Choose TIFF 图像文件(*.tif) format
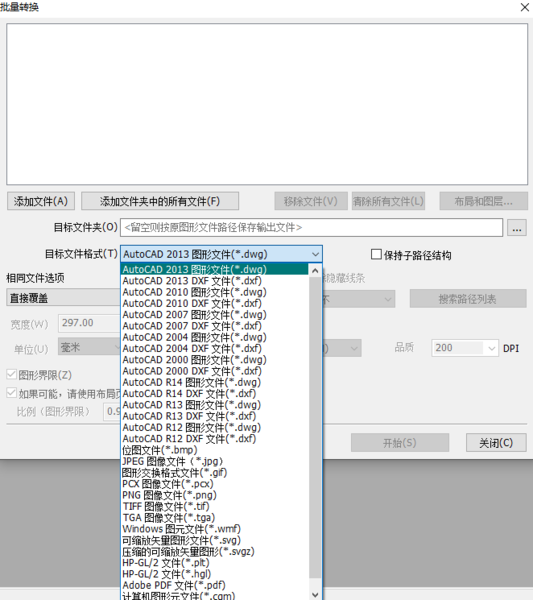533x600 pixels. pos(215,506)
